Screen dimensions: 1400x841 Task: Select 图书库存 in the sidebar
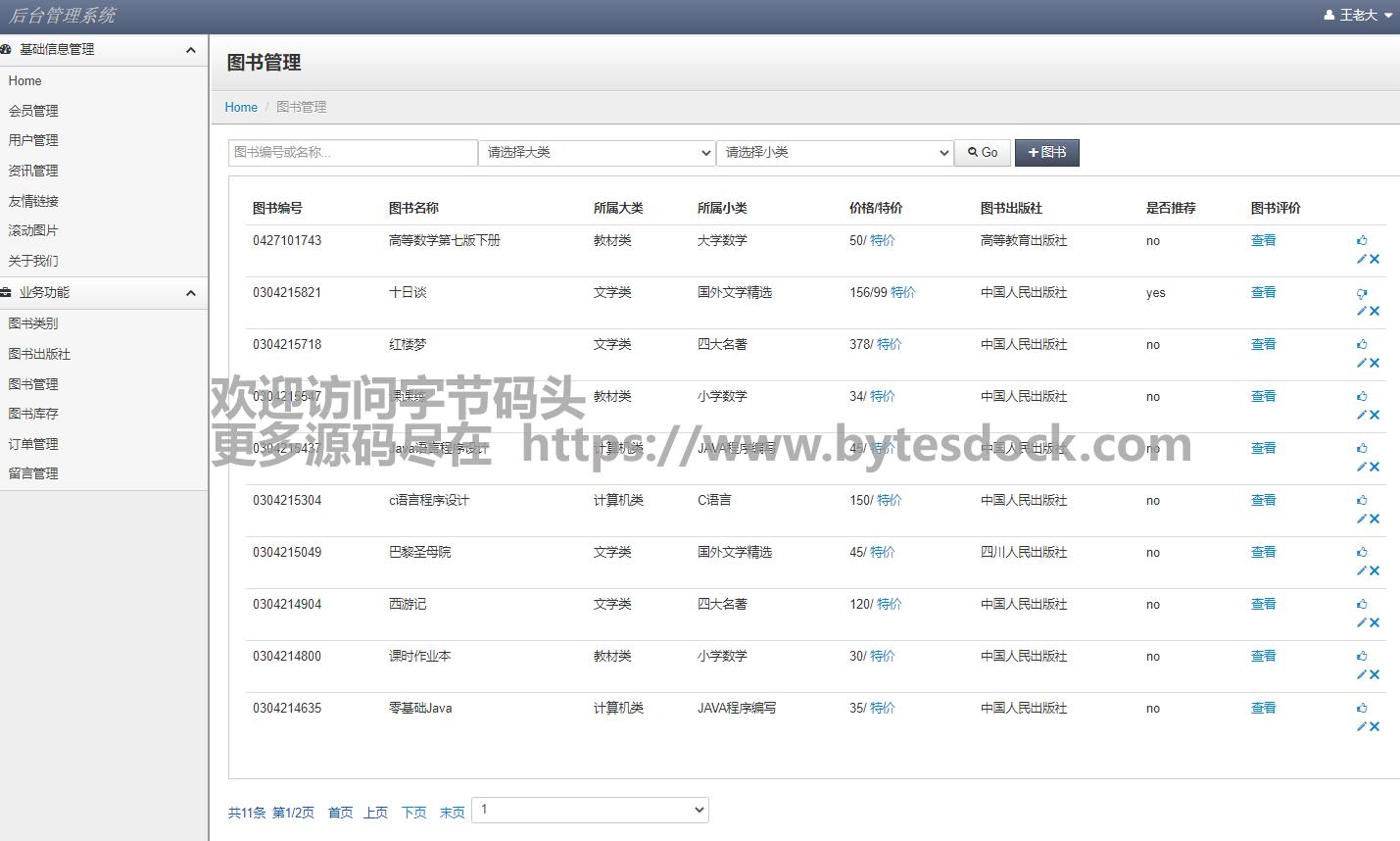(x=34, y=414)
